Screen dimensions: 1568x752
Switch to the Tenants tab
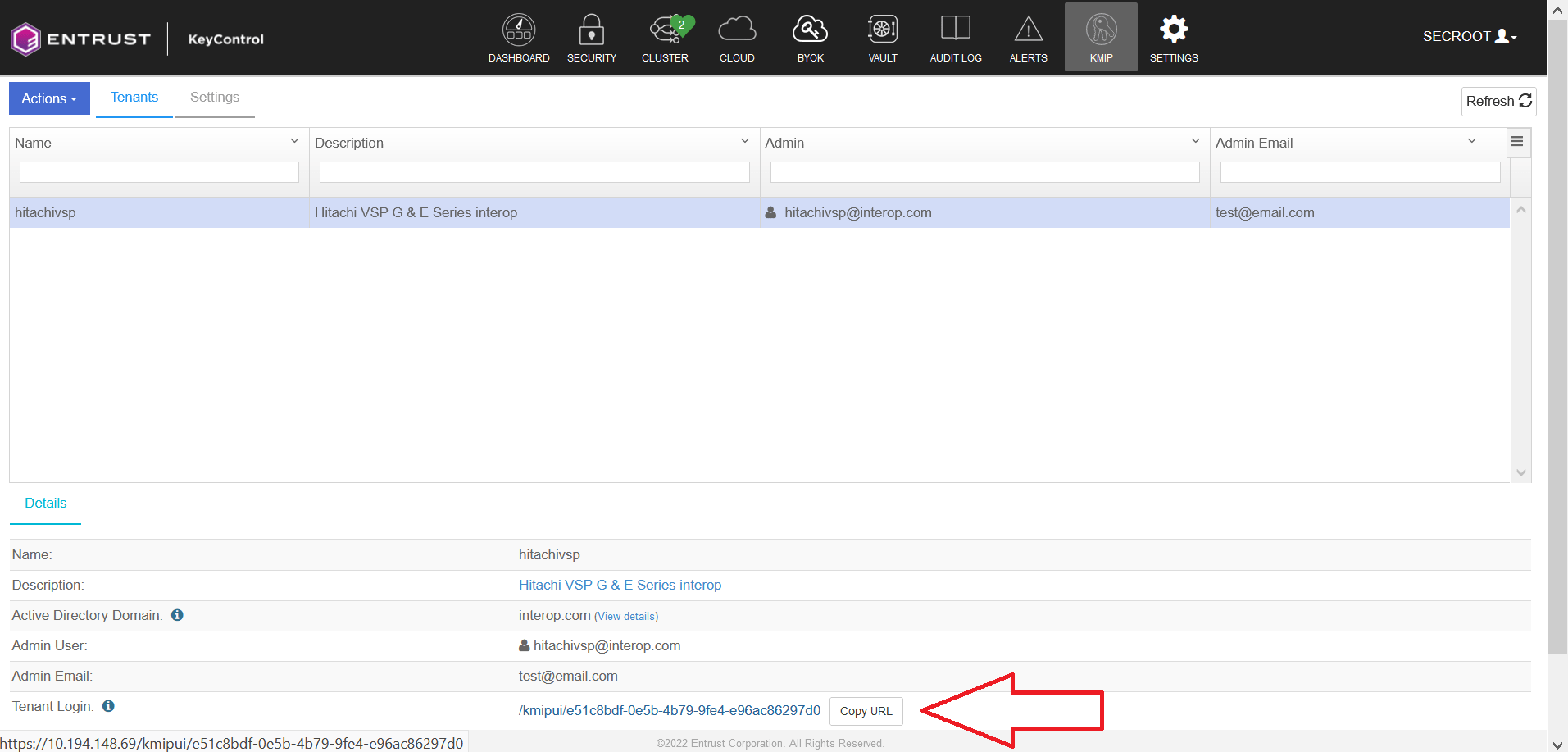pyautogui.click(x=134, y=98)
